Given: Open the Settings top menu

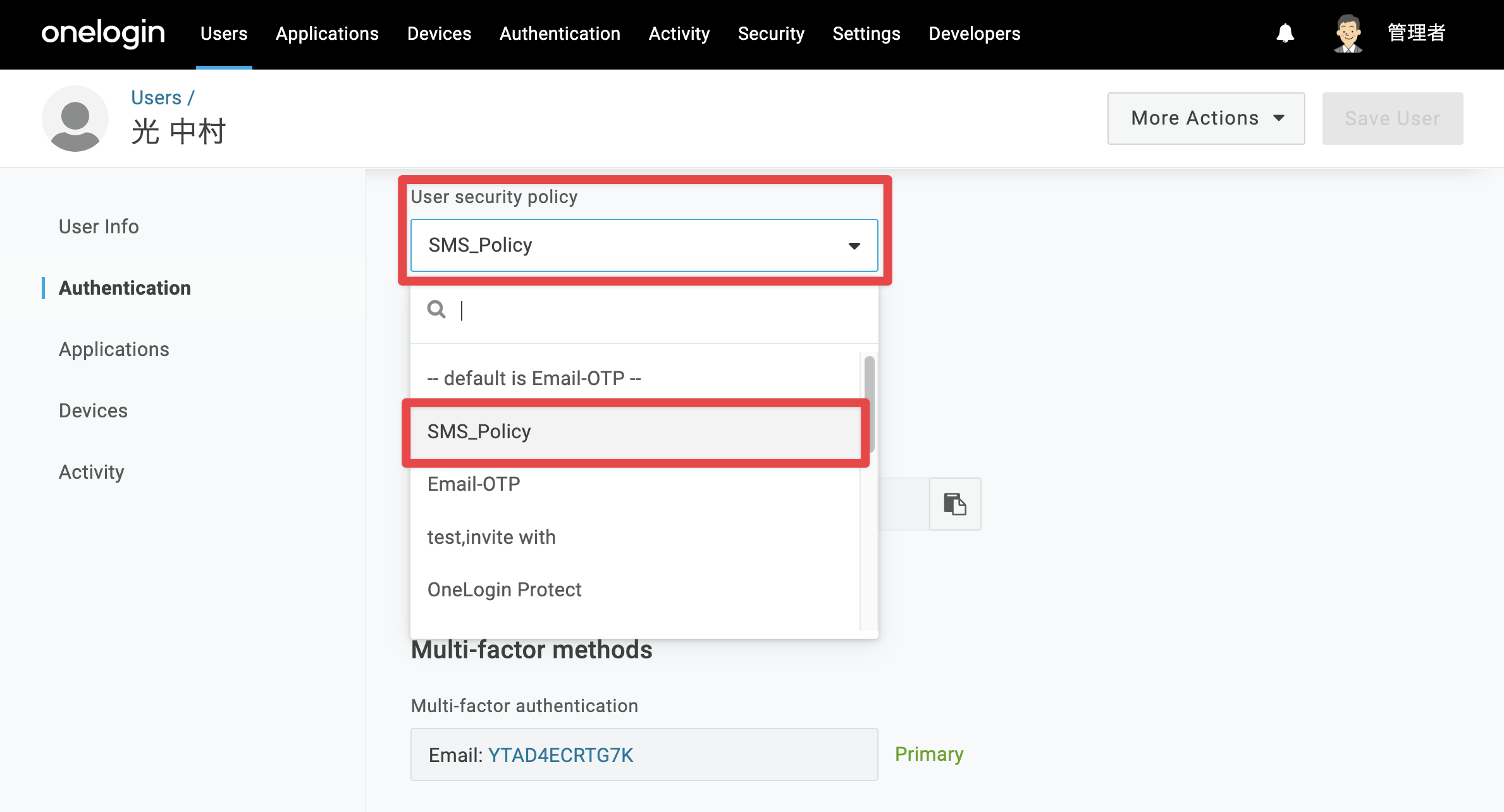Looking at the screenshot, I should point(866,34).
